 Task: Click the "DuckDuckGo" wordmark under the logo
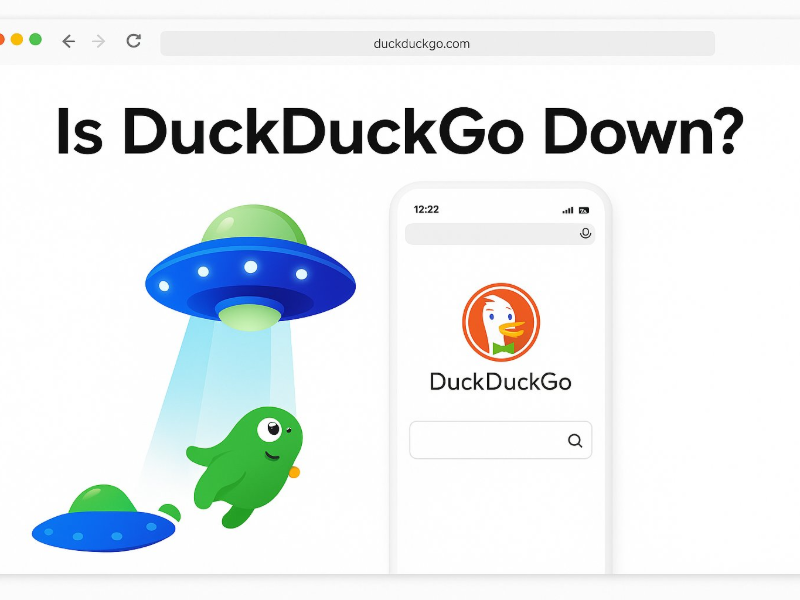coord(501,382)
